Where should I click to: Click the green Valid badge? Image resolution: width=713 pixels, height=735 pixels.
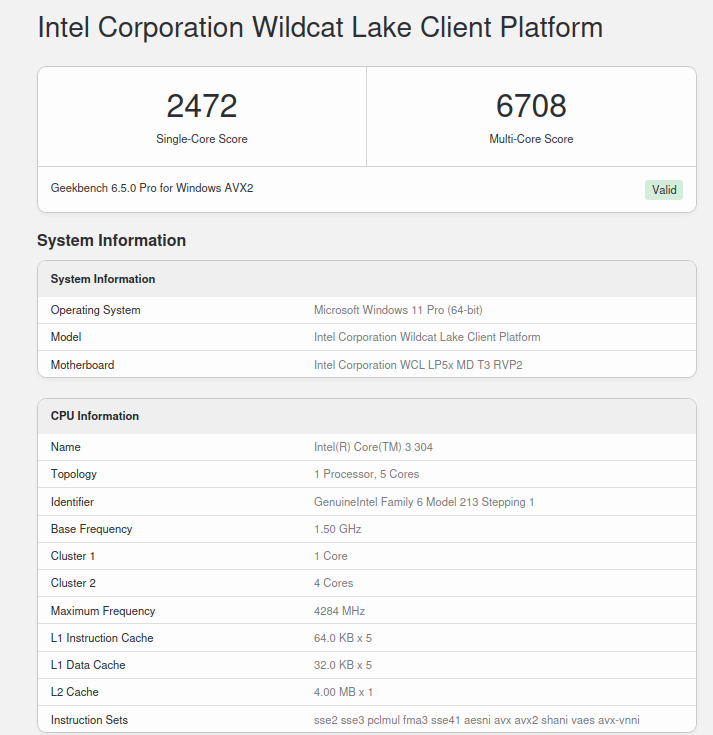click(x=664, y=190)
